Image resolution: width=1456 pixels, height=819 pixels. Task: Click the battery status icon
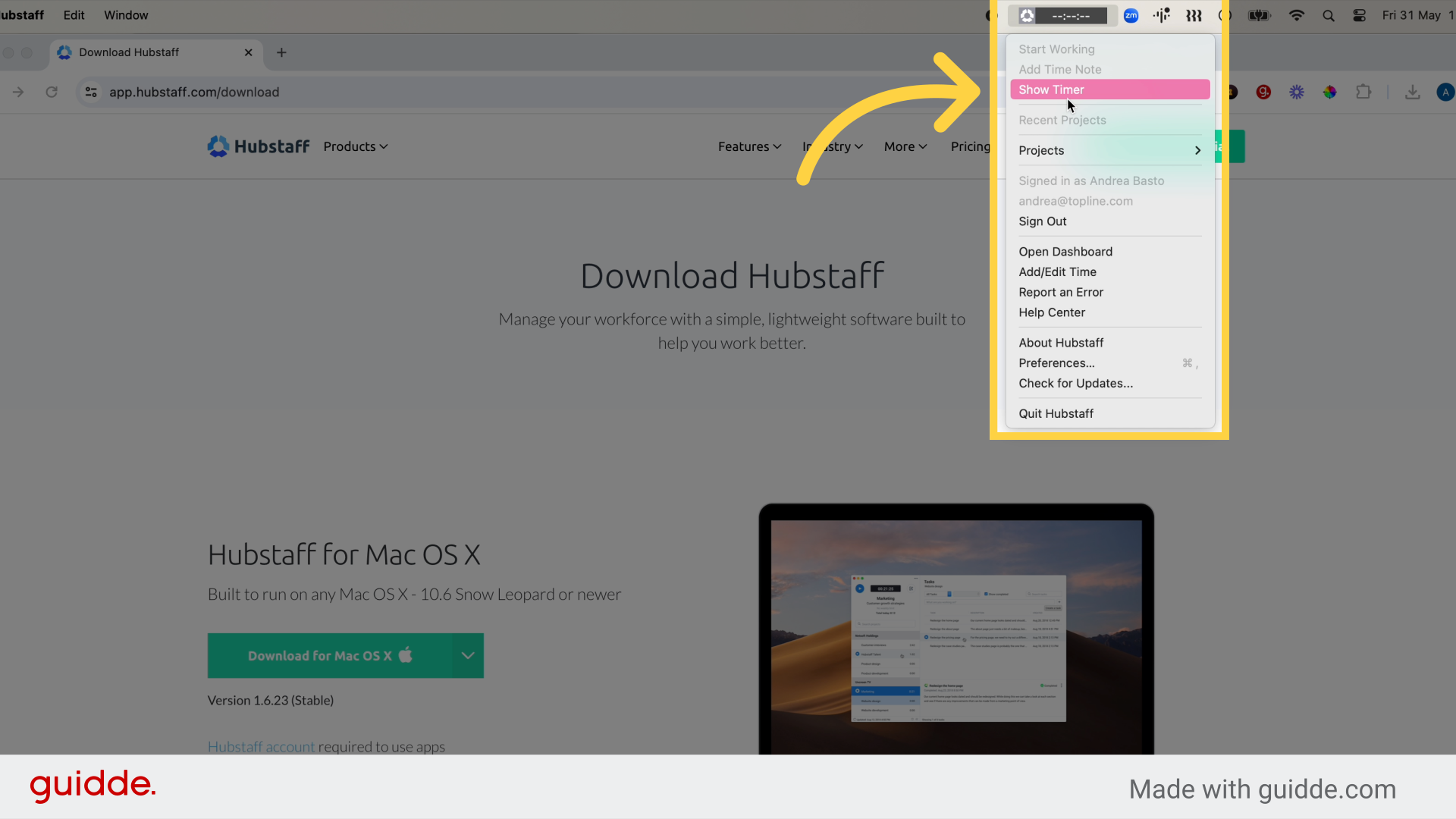pyautogui.click(x=1259, y=15)
